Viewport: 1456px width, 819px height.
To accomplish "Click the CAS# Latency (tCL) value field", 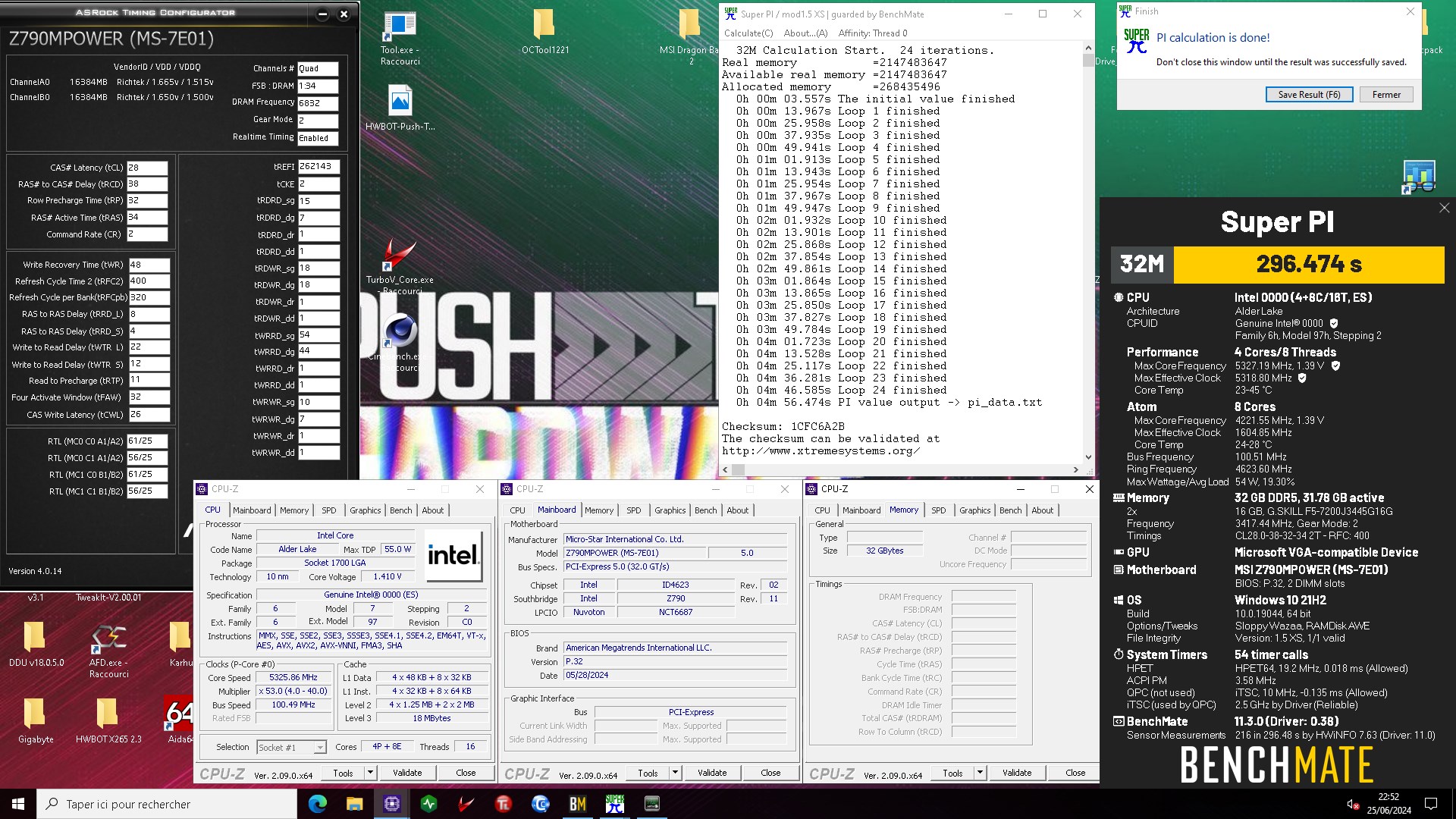I will click(147, 168).
